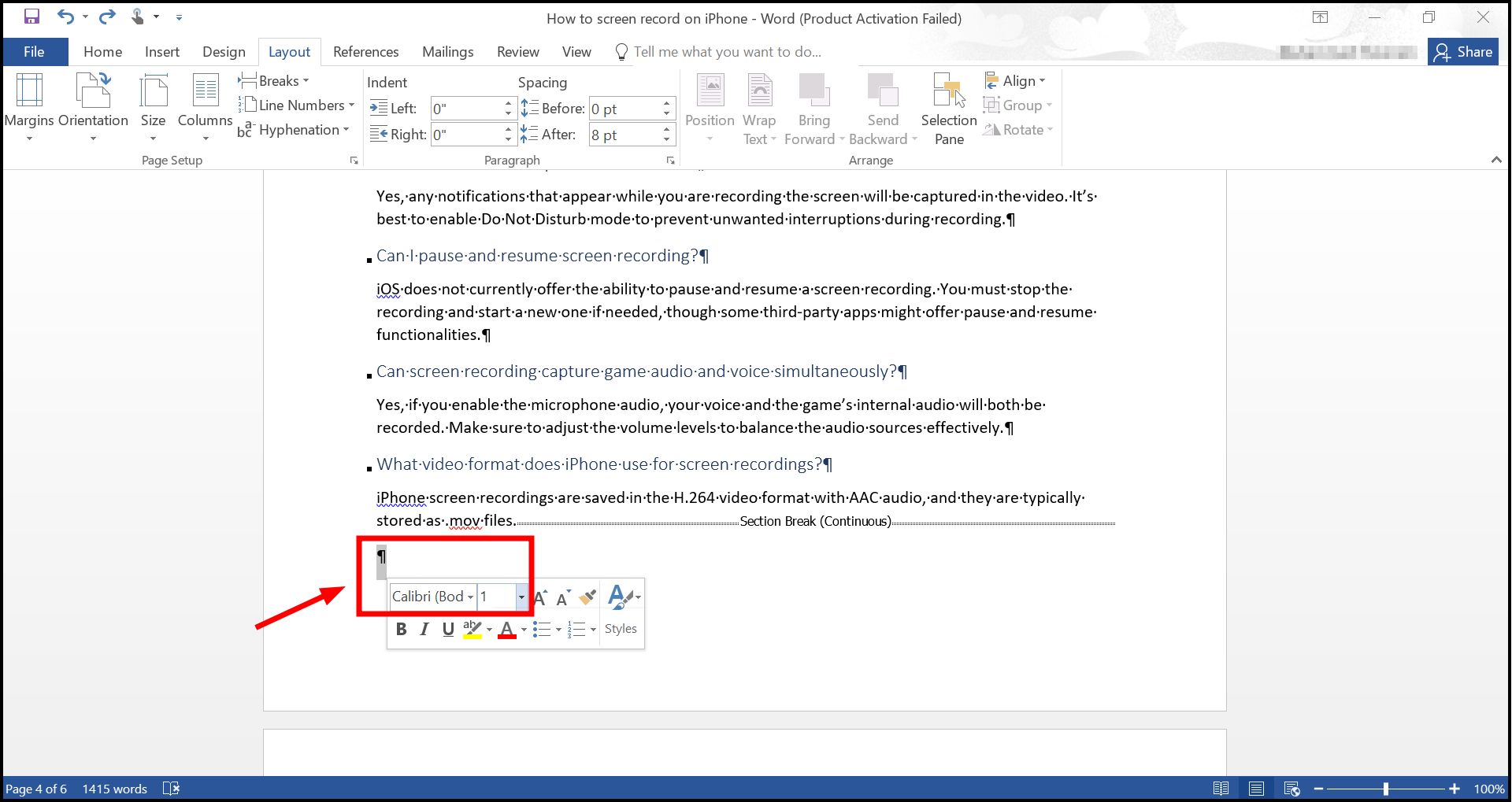
Task: Click the Share button
Action: [x=1463, y=52]
